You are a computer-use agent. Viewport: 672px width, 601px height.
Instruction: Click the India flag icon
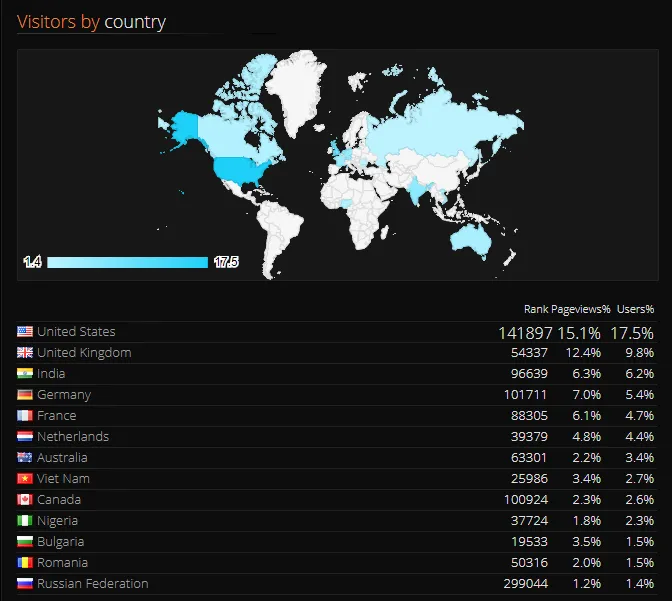(25, 373)
